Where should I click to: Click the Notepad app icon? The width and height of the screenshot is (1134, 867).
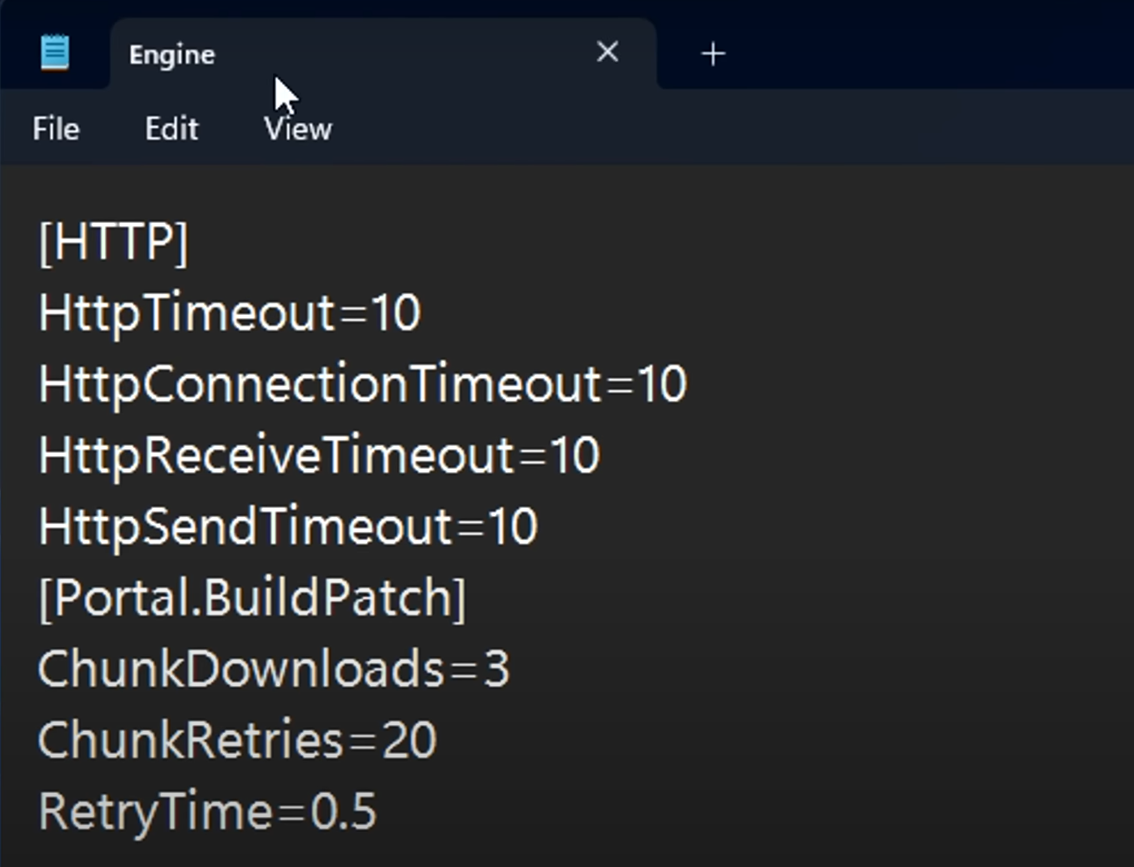tap(55, 53)
